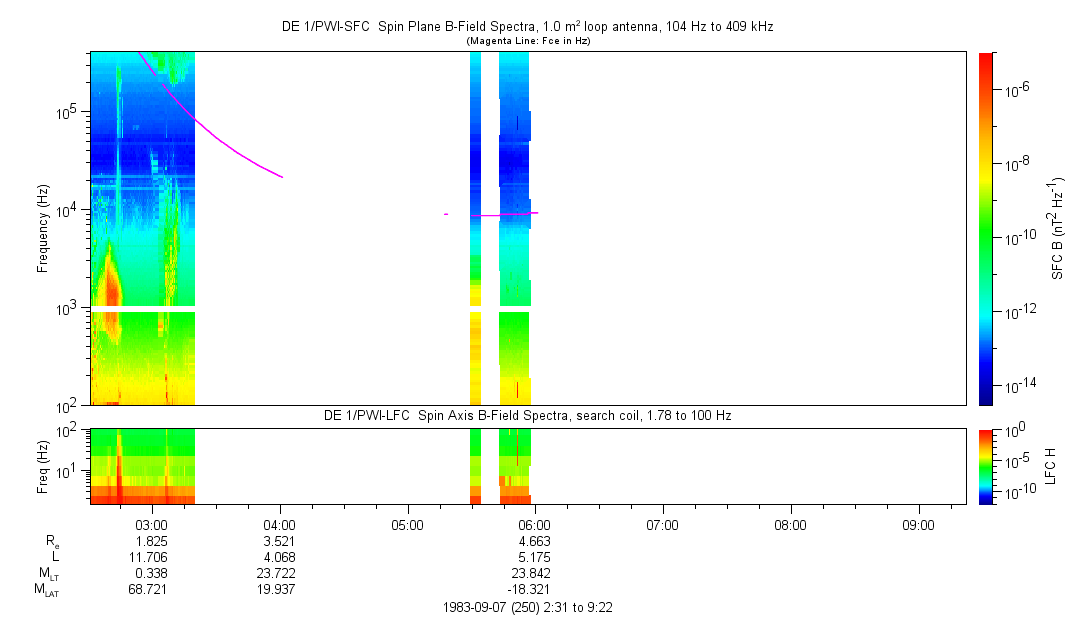Click the MLAT value -18.321
The height and width of the screenshot is (620, 1083).
click(533, 589)
